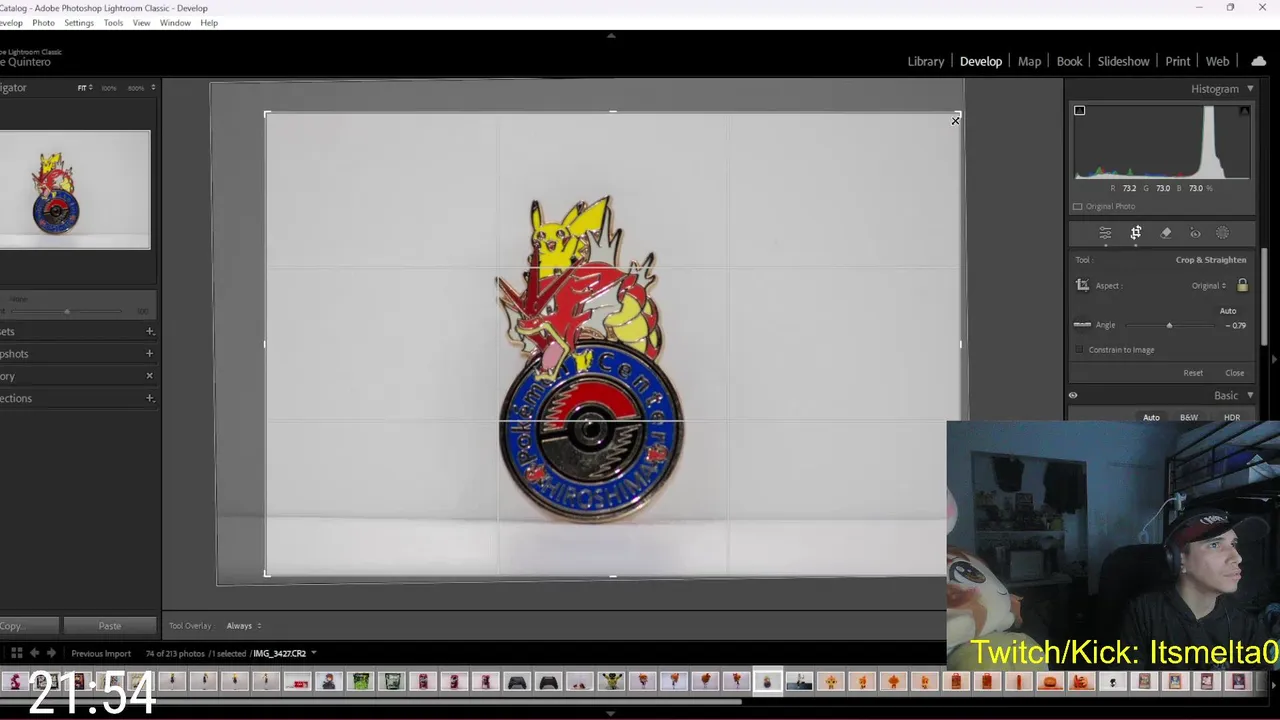Enable Constrain to Image checkbox
This screenshot has height=720, width=1280.
pos(1079,350)
